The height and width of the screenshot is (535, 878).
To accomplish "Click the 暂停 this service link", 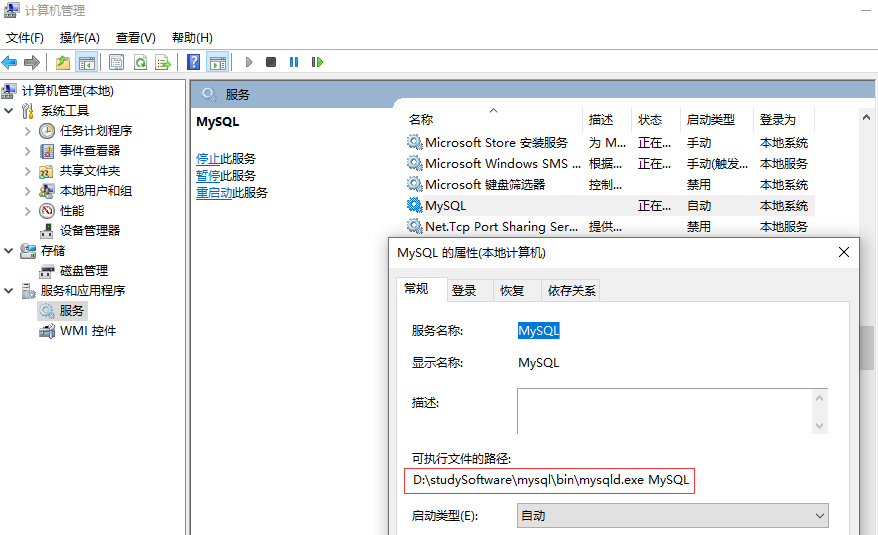I will (208, 176).
